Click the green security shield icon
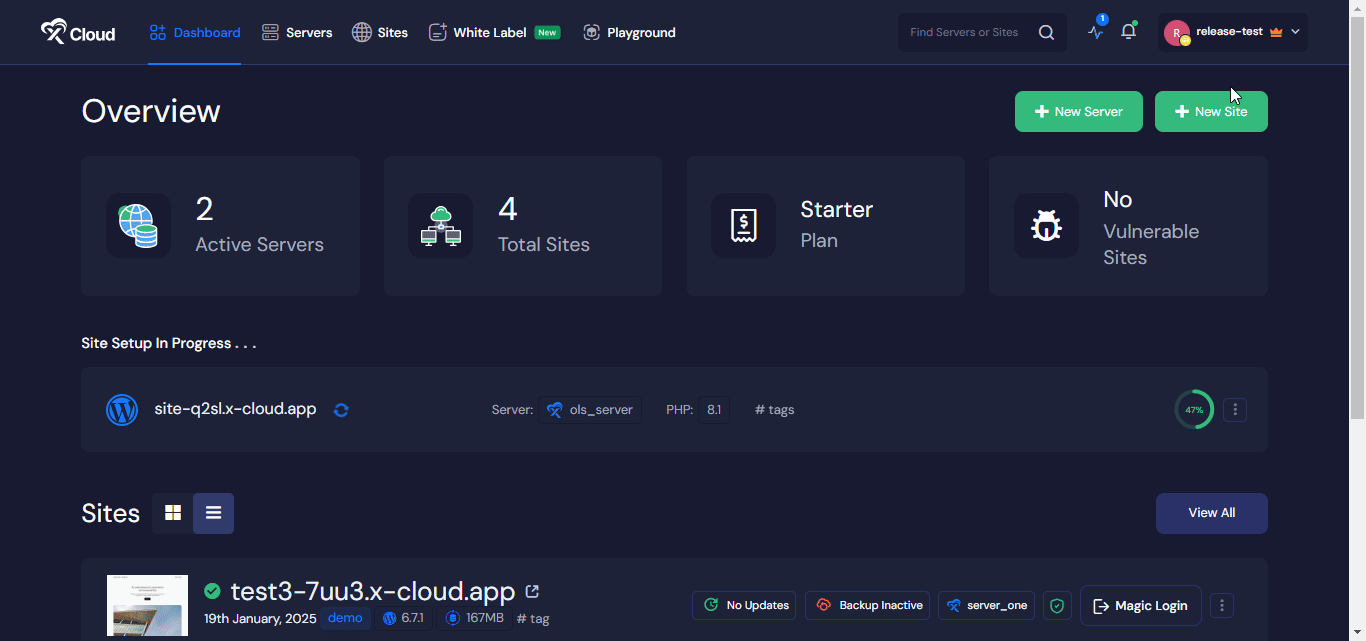 tap(1057, 605)
